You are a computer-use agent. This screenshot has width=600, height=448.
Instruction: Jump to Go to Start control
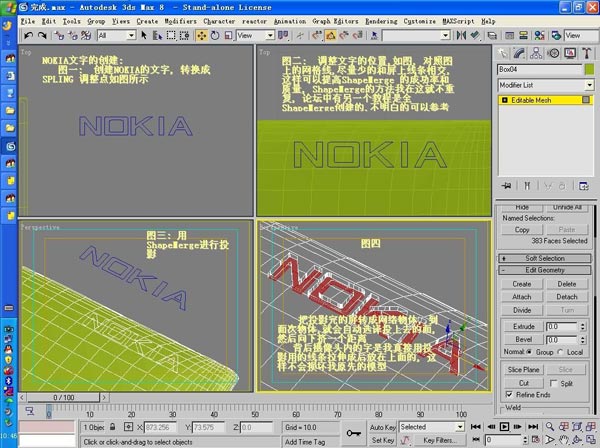coord(476,427)
